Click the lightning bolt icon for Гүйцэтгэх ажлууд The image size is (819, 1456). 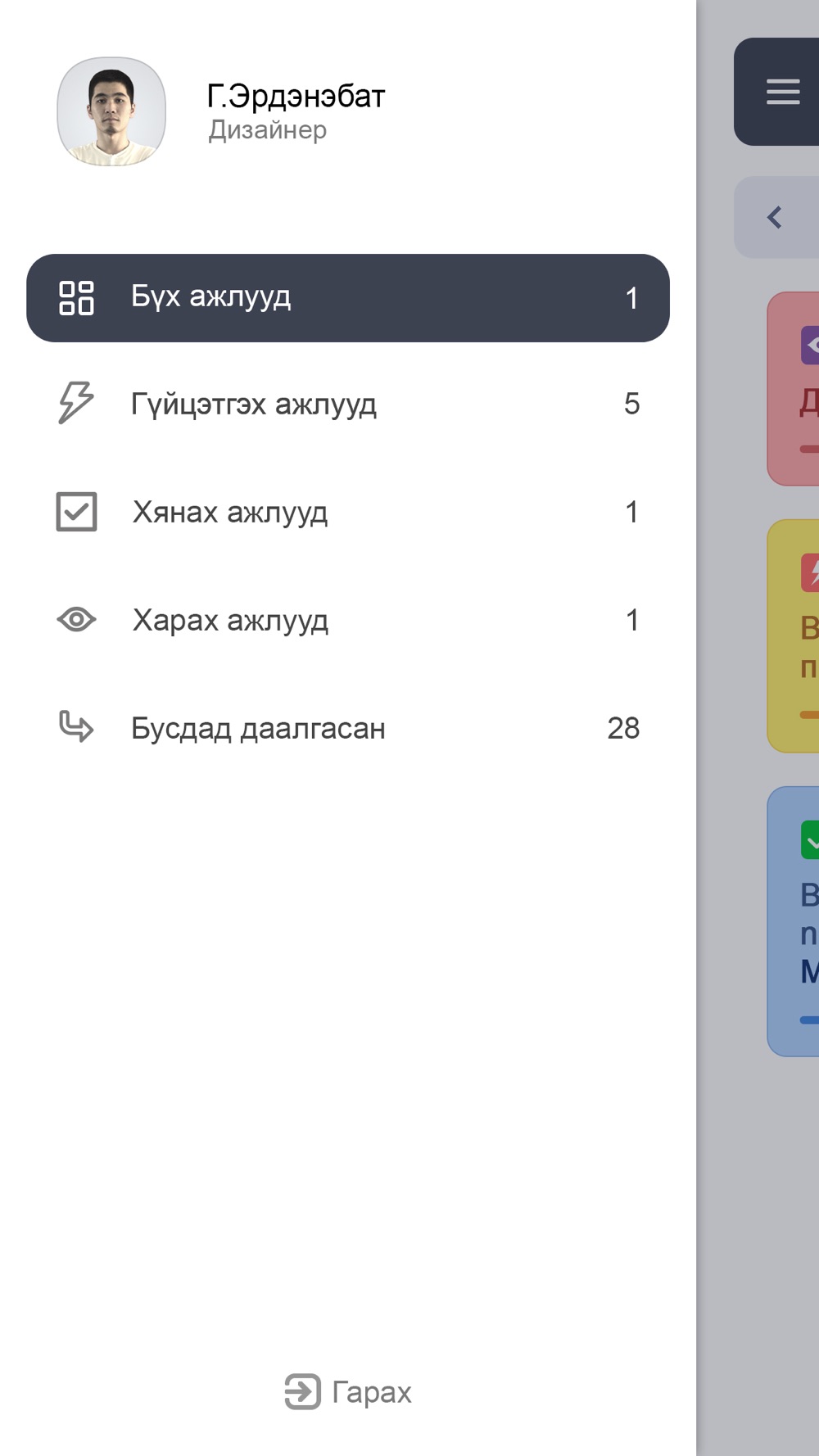[76, 402]
